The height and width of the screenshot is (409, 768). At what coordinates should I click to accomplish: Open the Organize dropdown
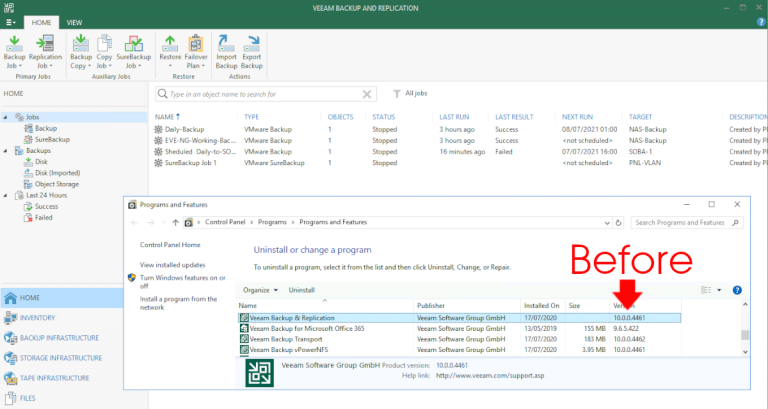point(261,290)
